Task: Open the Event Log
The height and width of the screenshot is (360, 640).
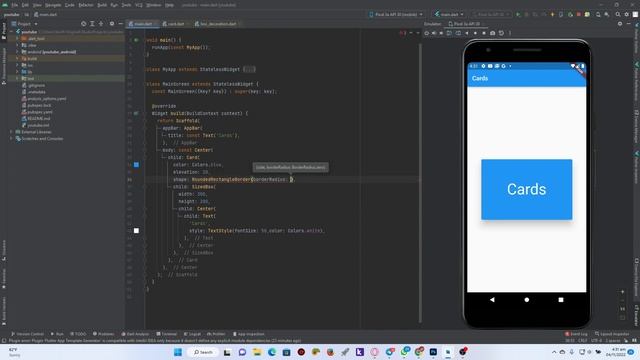Action: click(x=576, y=334)
